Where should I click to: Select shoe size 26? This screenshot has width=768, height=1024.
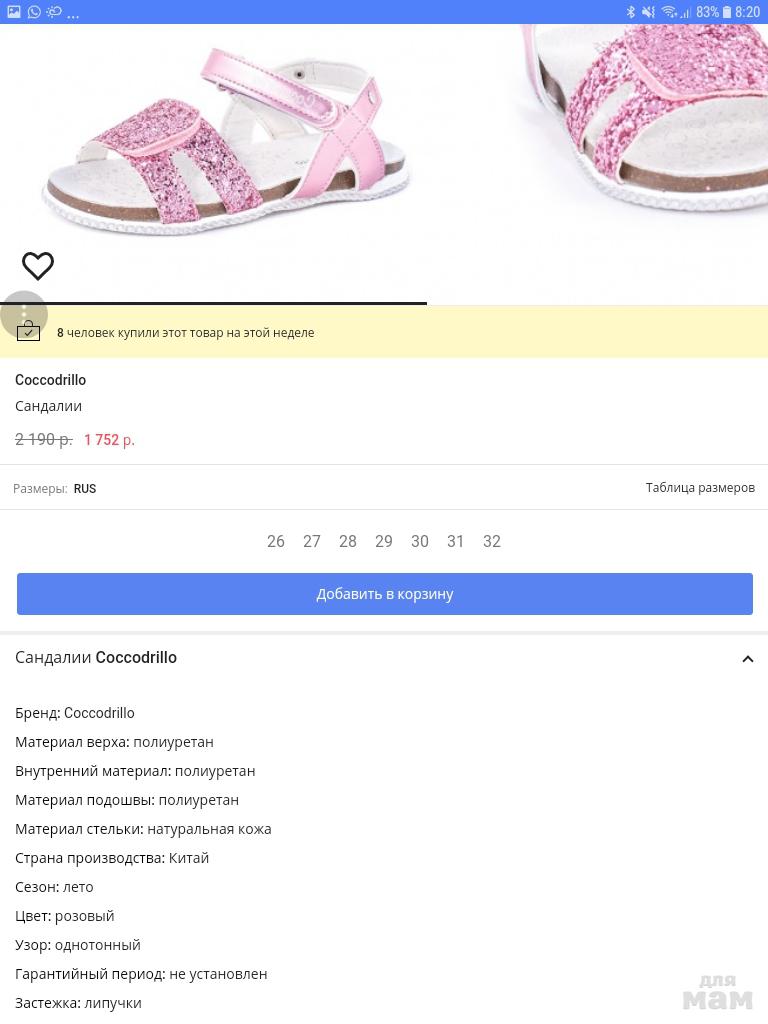coord(276,541)
